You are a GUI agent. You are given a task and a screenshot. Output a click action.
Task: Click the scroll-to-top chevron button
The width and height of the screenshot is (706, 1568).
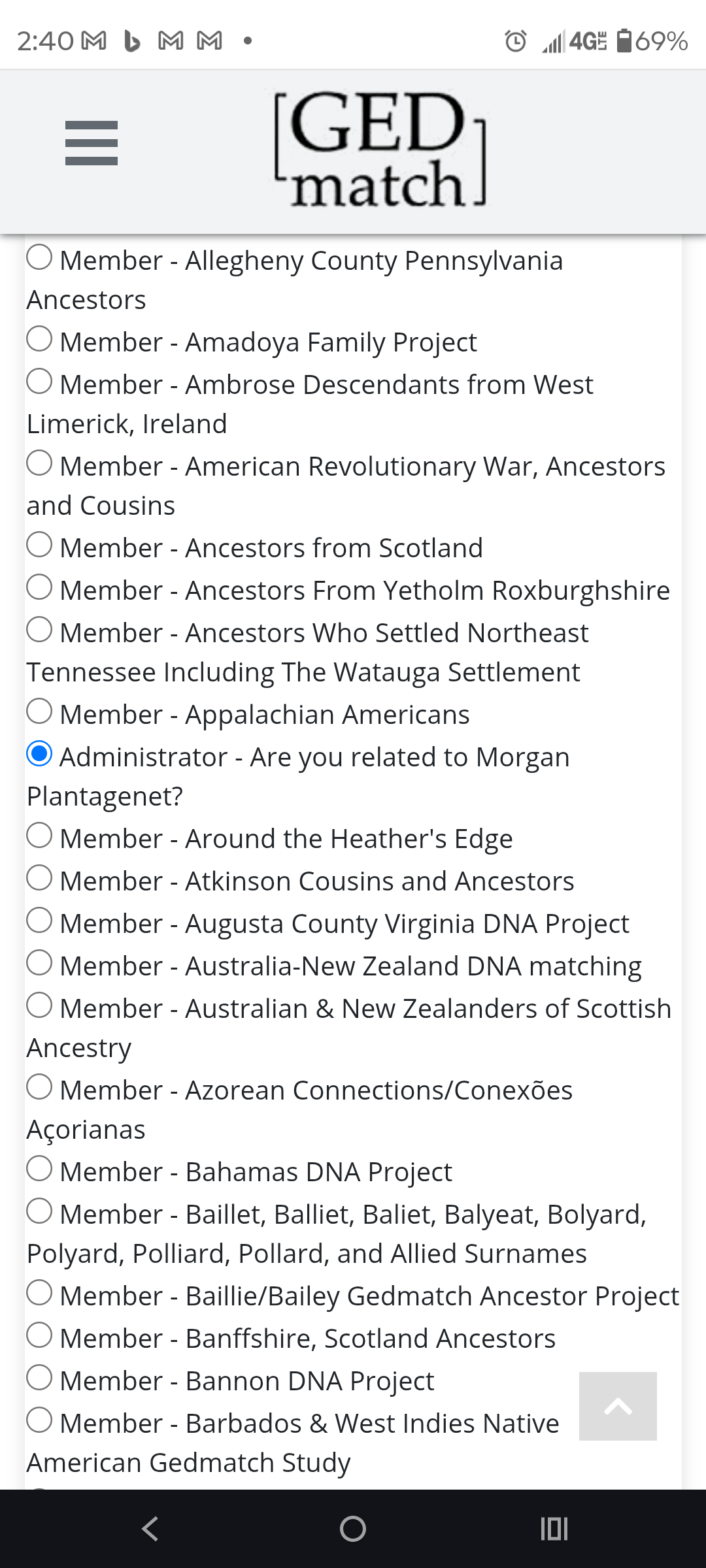click(x=616, y=1406)
